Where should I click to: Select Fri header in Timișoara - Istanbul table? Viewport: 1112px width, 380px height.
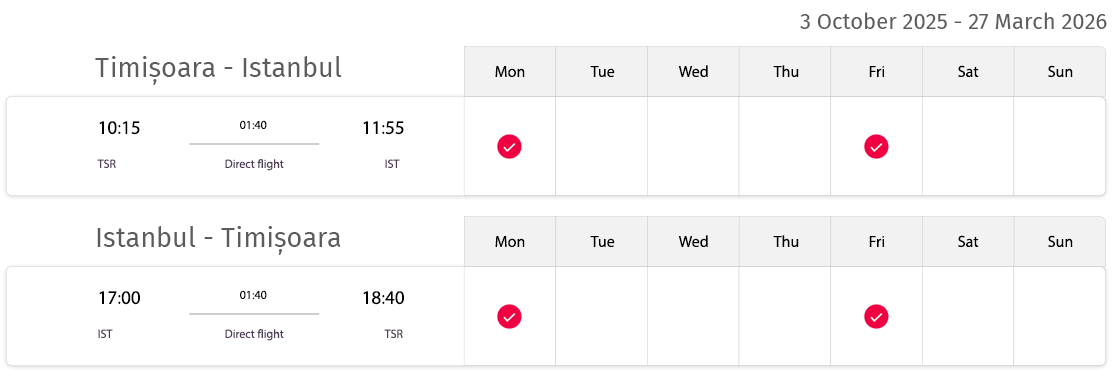877,72
